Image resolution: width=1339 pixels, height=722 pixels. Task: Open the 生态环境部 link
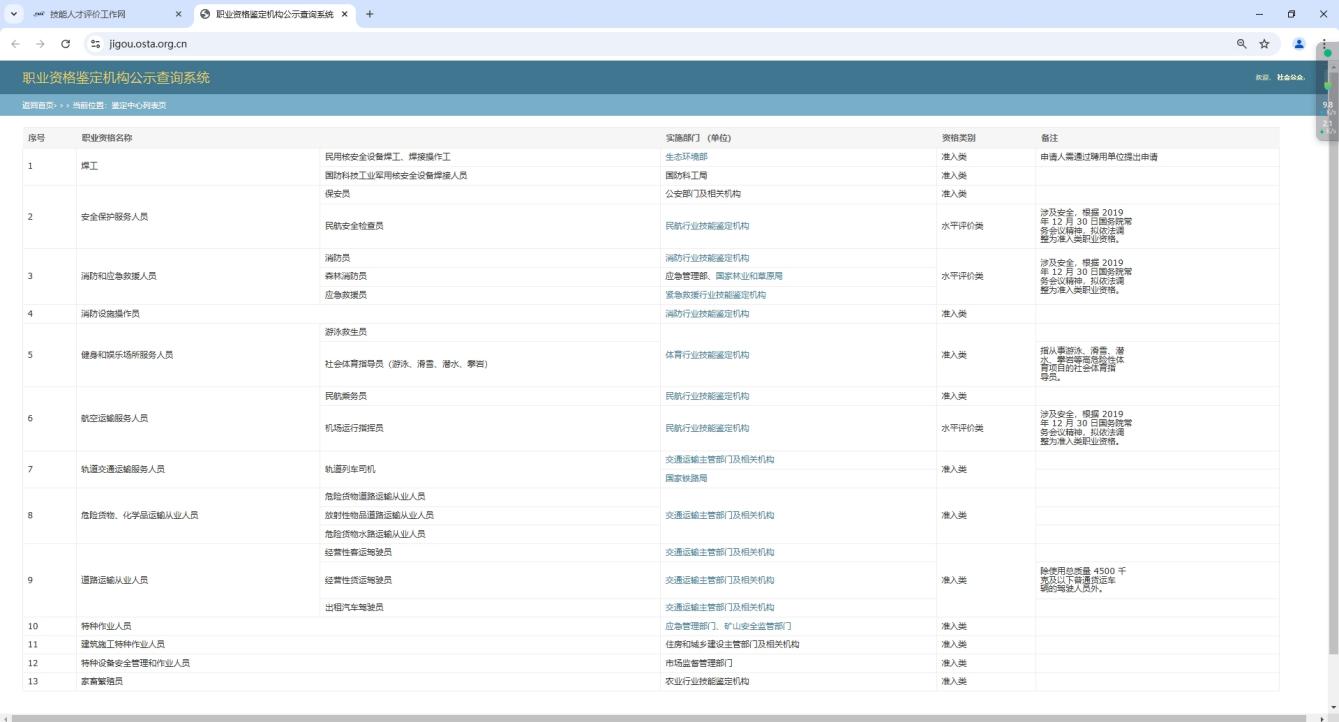686,157
